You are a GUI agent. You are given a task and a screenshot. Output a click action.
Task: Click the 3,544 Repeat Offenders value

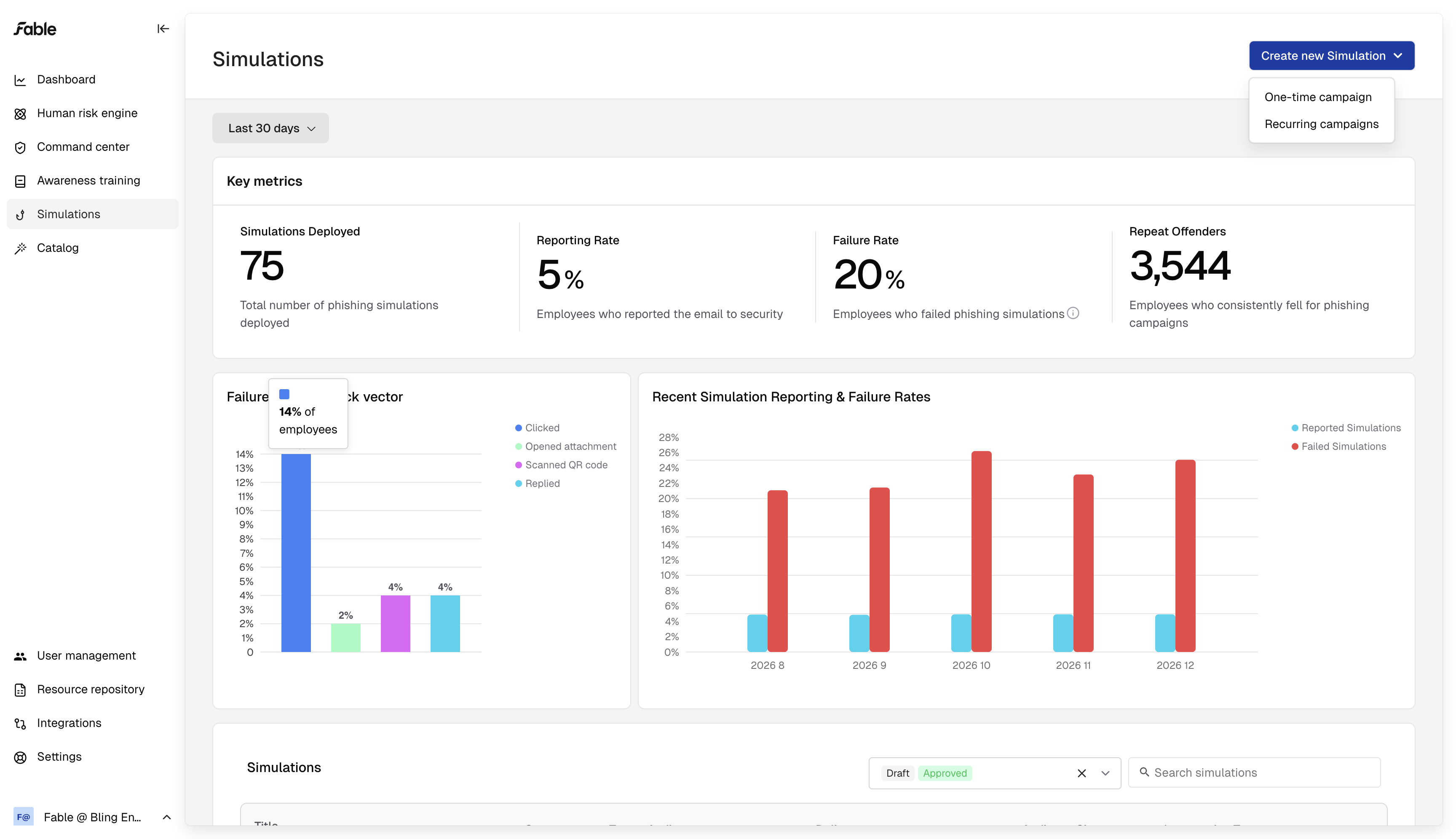coord(1180,266)
